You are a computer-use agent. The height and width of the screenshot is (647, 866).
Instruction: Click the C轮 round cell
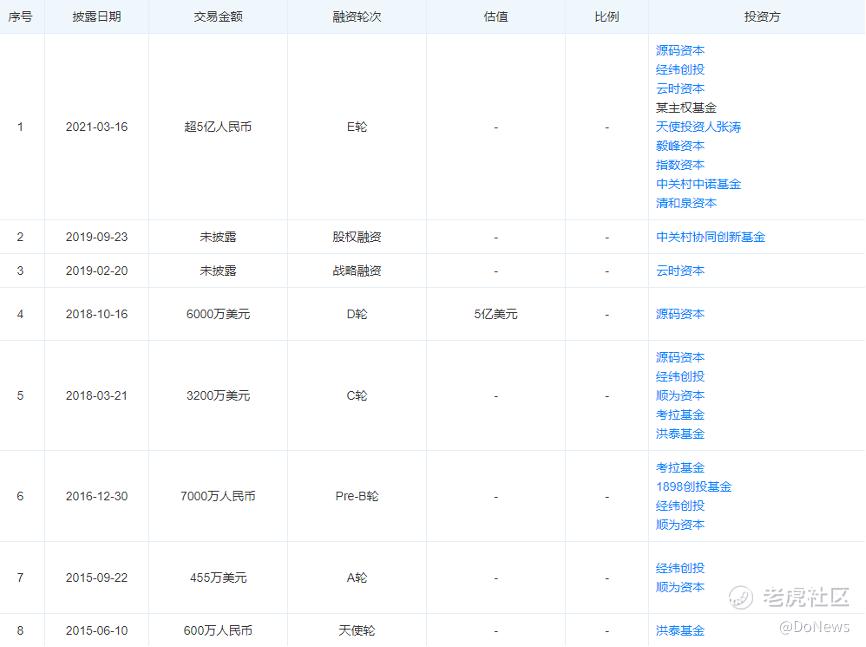coord(357,396)
